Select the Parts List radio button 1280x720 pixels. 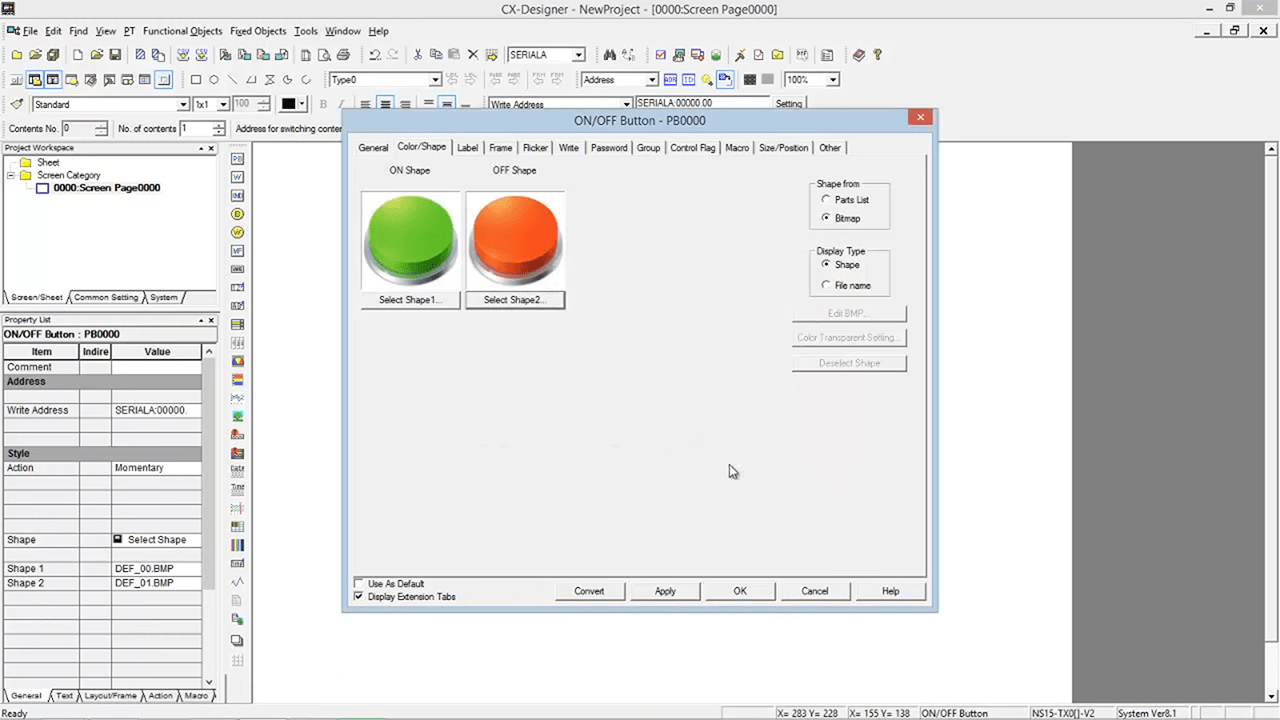(826, 199)
